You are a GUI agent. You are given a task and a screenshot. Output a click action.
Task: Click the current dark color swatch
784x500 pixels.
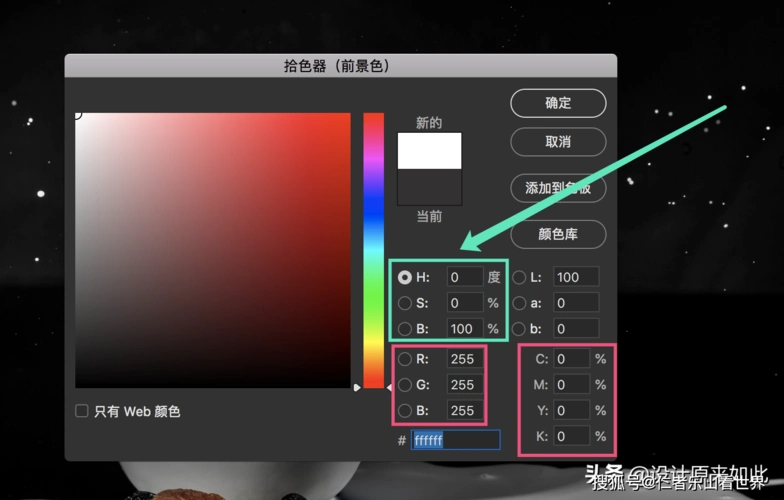pos(430,187)
